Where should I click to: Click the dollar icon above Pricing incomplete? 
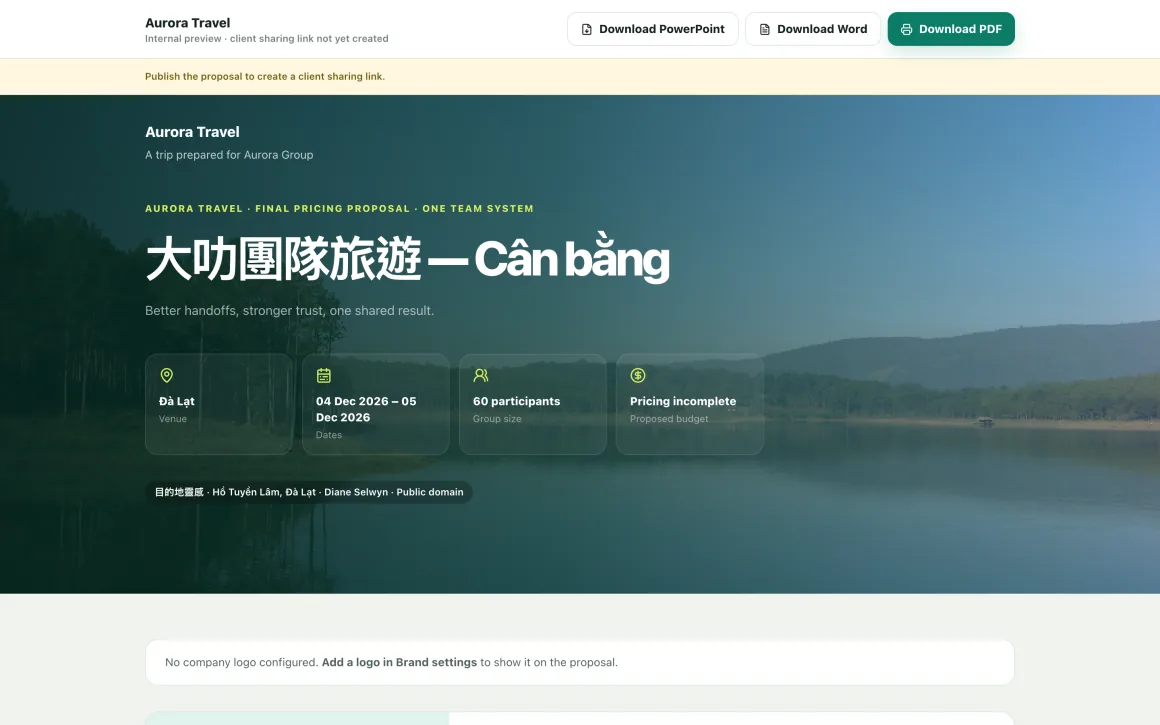coord(638,375)
